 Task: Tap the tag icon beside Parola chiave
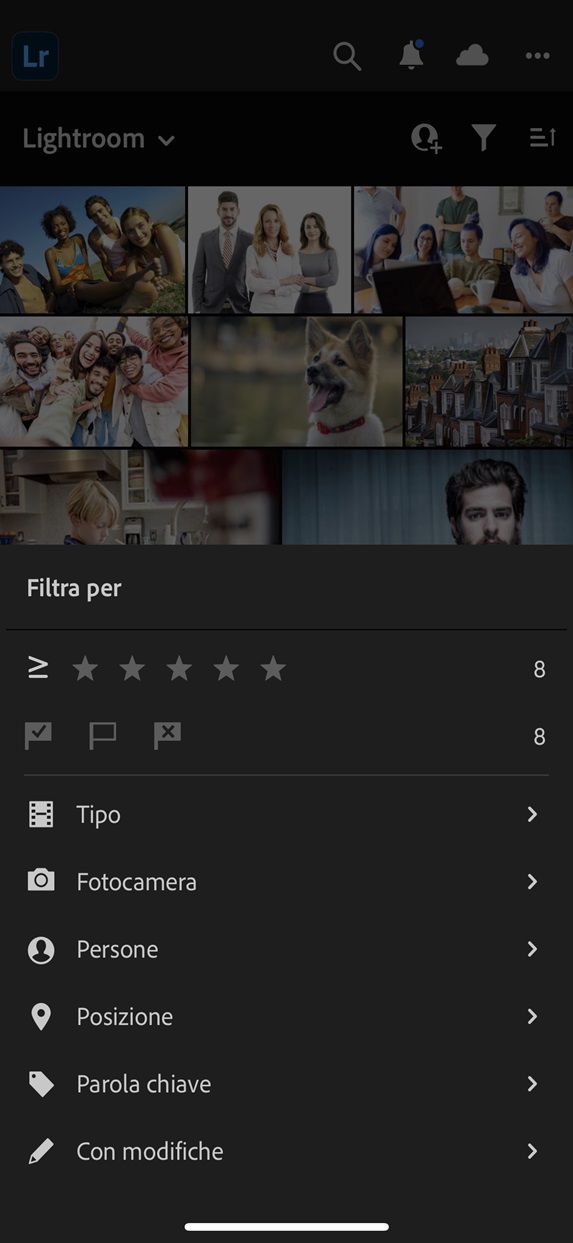pos(41,1084)
